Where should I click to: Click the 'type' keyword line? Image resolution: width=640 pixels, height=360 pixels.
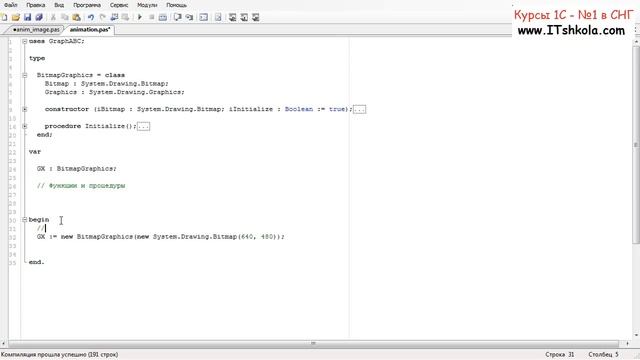point(37,58)
